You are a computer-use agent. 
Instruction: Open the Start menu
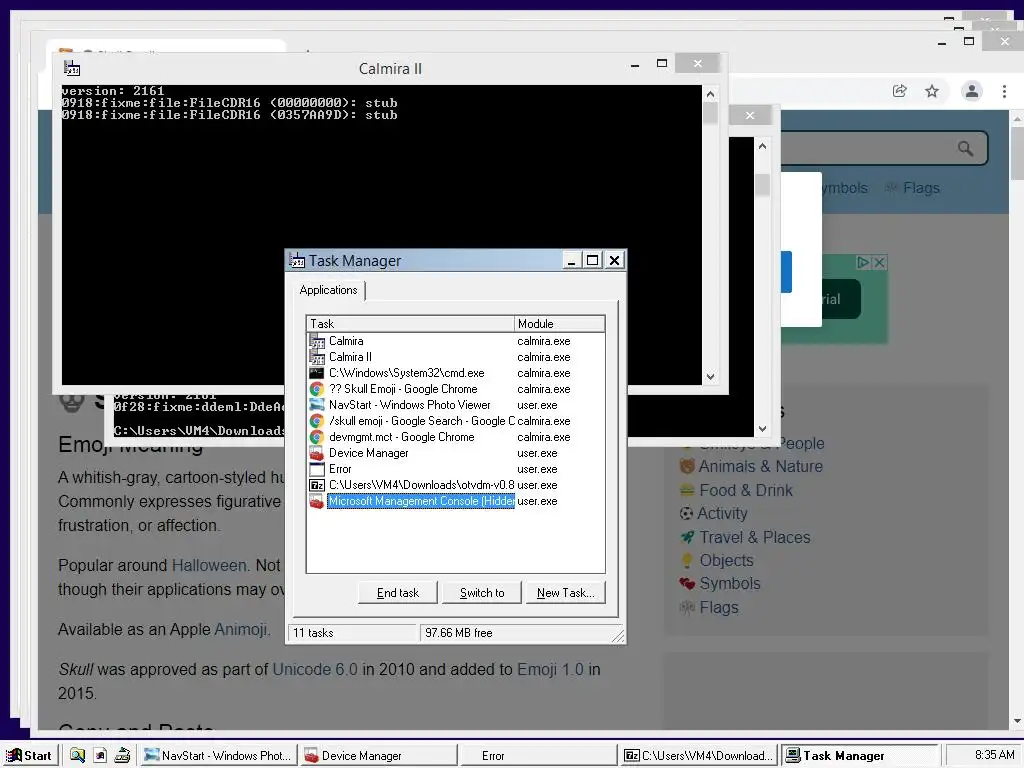[29, 755]
